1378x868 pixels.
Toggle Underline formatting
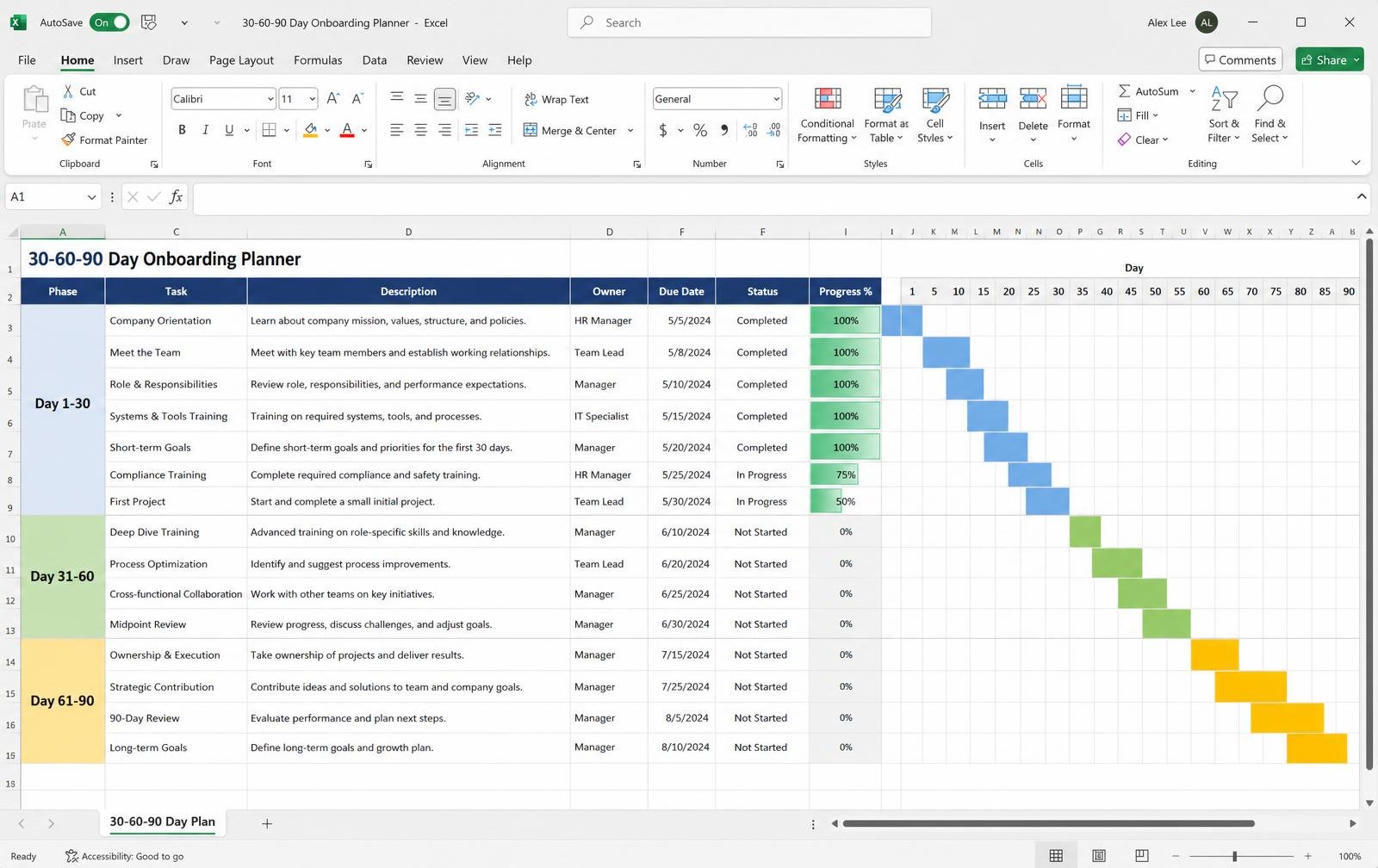(x=229, y=130)
